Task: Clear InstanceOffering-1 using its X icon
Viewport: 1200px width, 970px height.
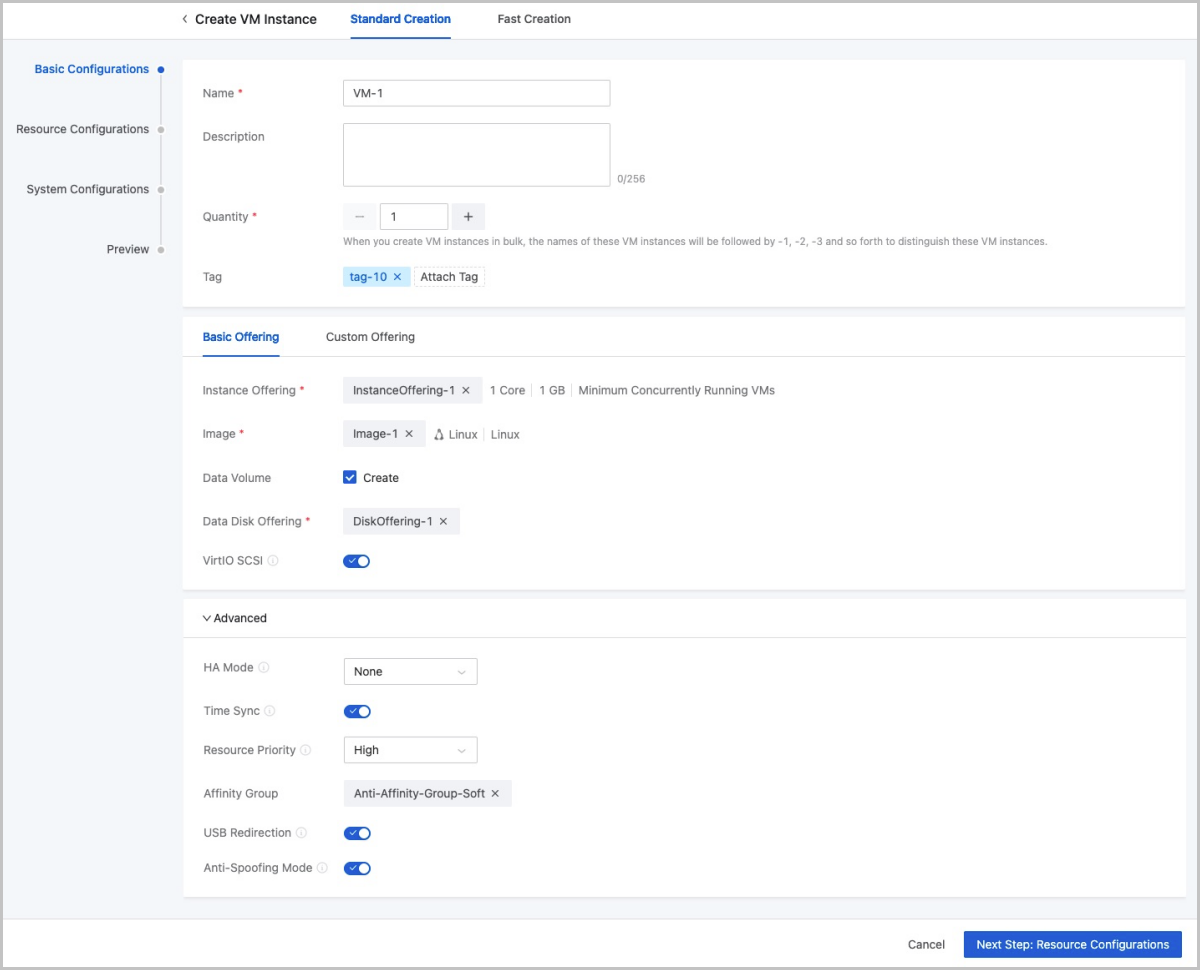Action: [466, 391]
